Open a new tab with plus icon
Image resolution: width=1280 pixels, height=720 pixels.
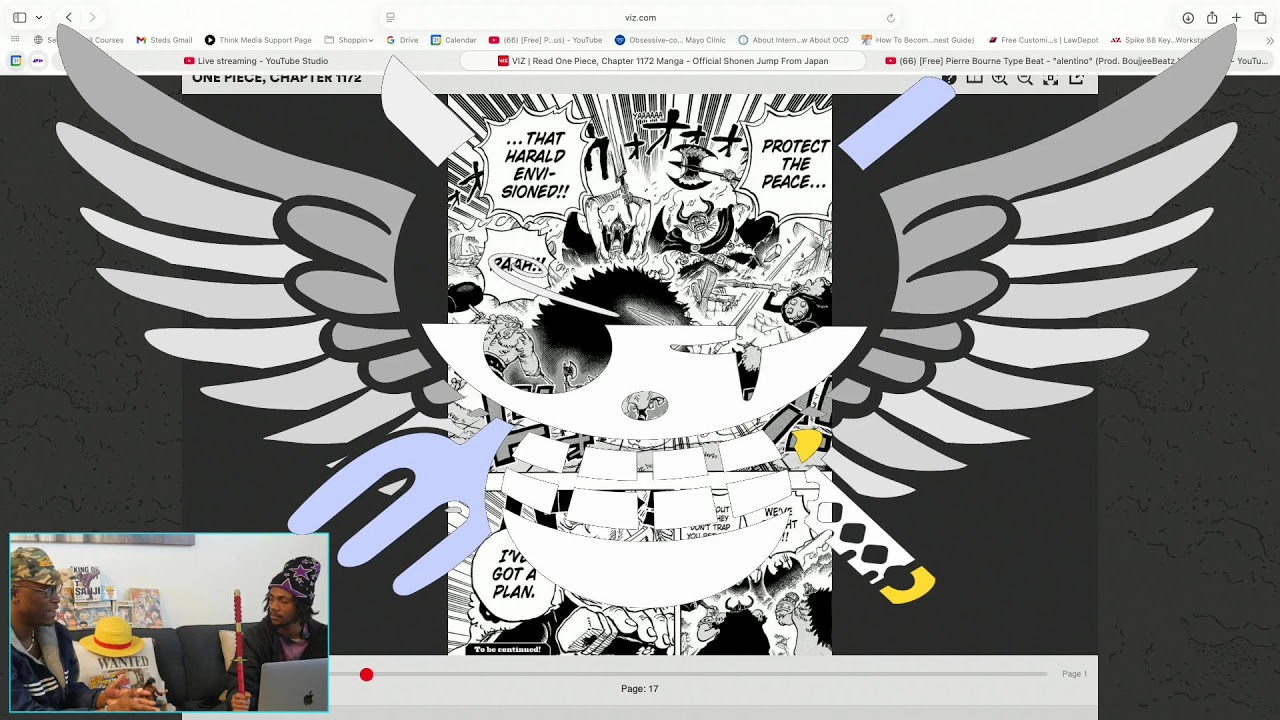pyautogui.click(x=1236, y=17)
